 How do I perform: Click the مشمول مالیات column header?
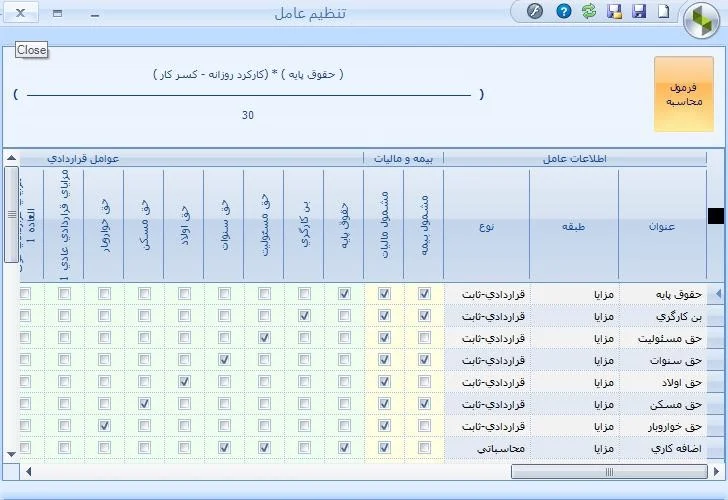click(x=384, y=224)
